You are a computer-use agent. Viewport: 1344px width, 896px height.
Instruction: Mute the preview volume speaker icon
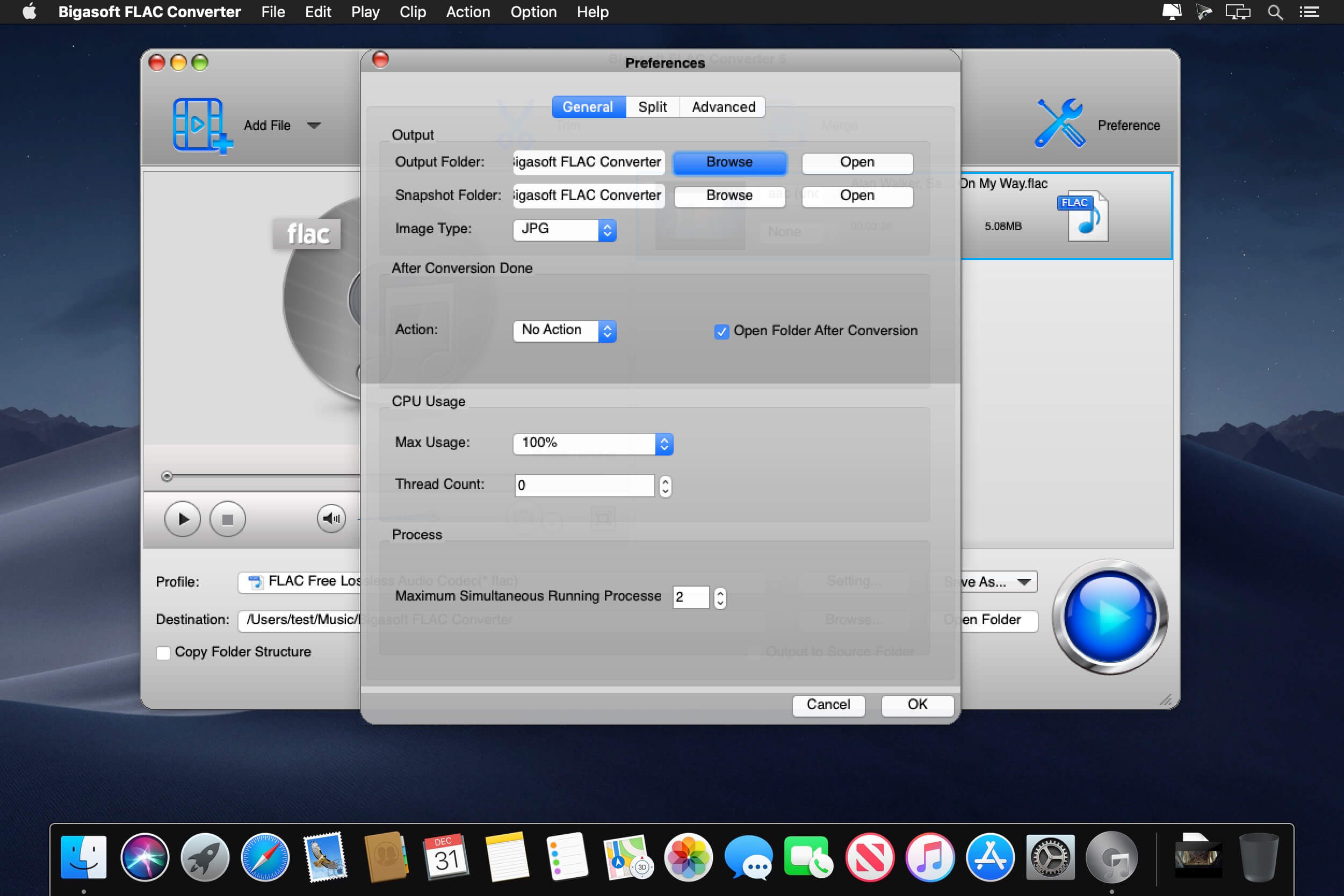click(331, 518)
